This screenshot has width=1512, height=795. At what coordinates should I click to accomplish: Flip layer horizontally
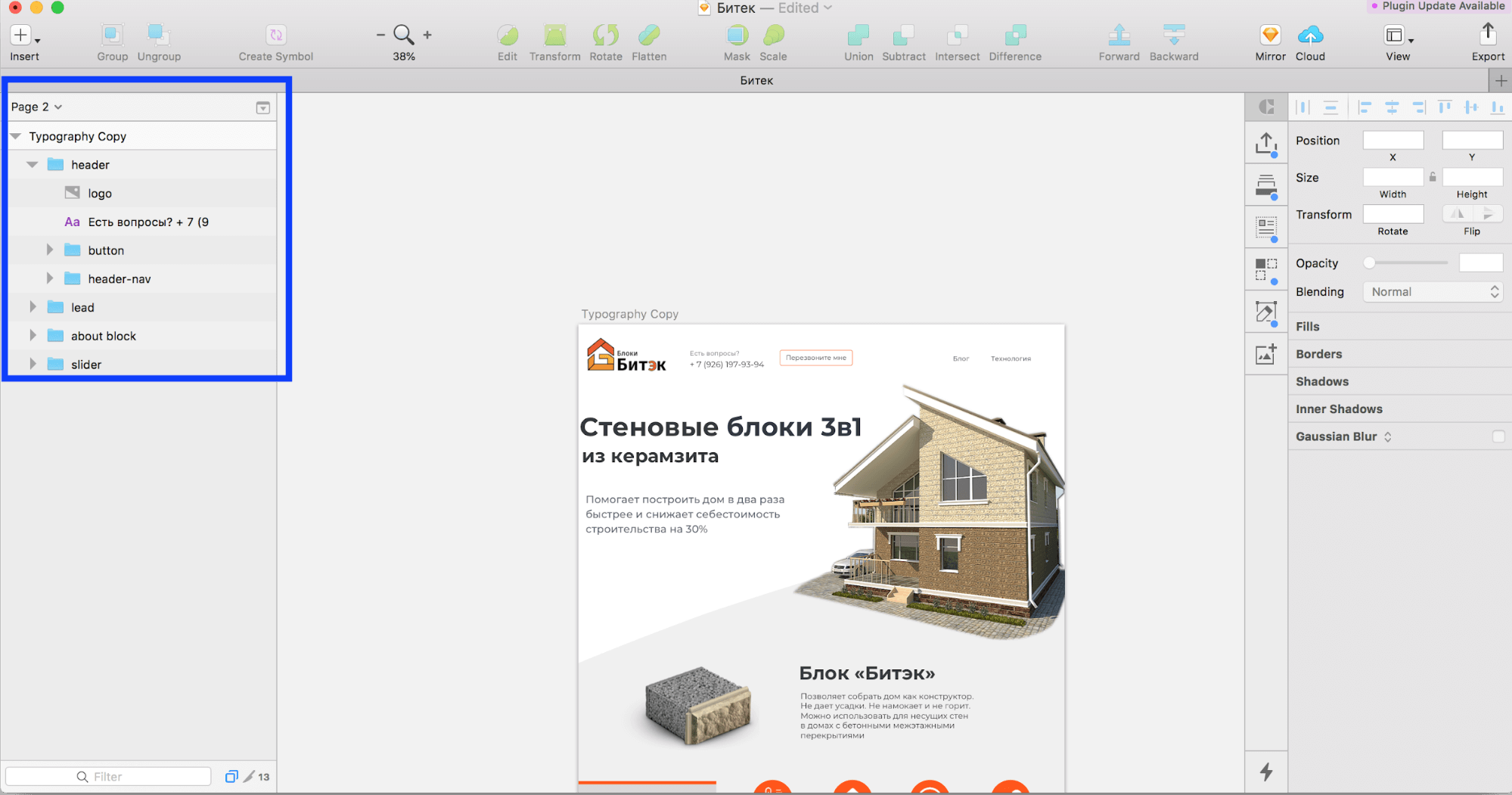click(x=1458, y=214)
